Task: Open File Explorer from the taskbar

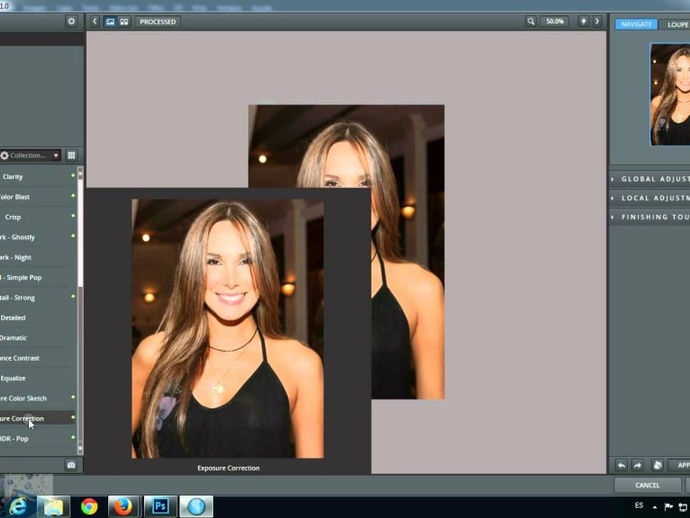Action: coord(53,507)
